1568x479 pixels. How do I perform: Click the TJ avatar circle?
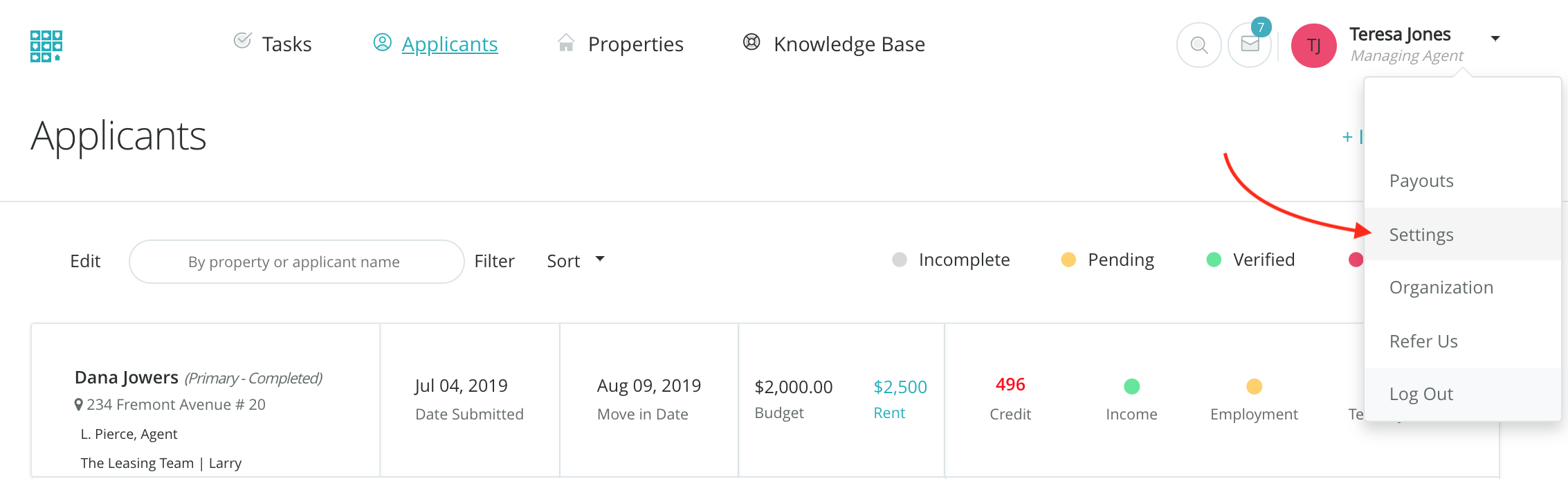(x=1313, y=46)
